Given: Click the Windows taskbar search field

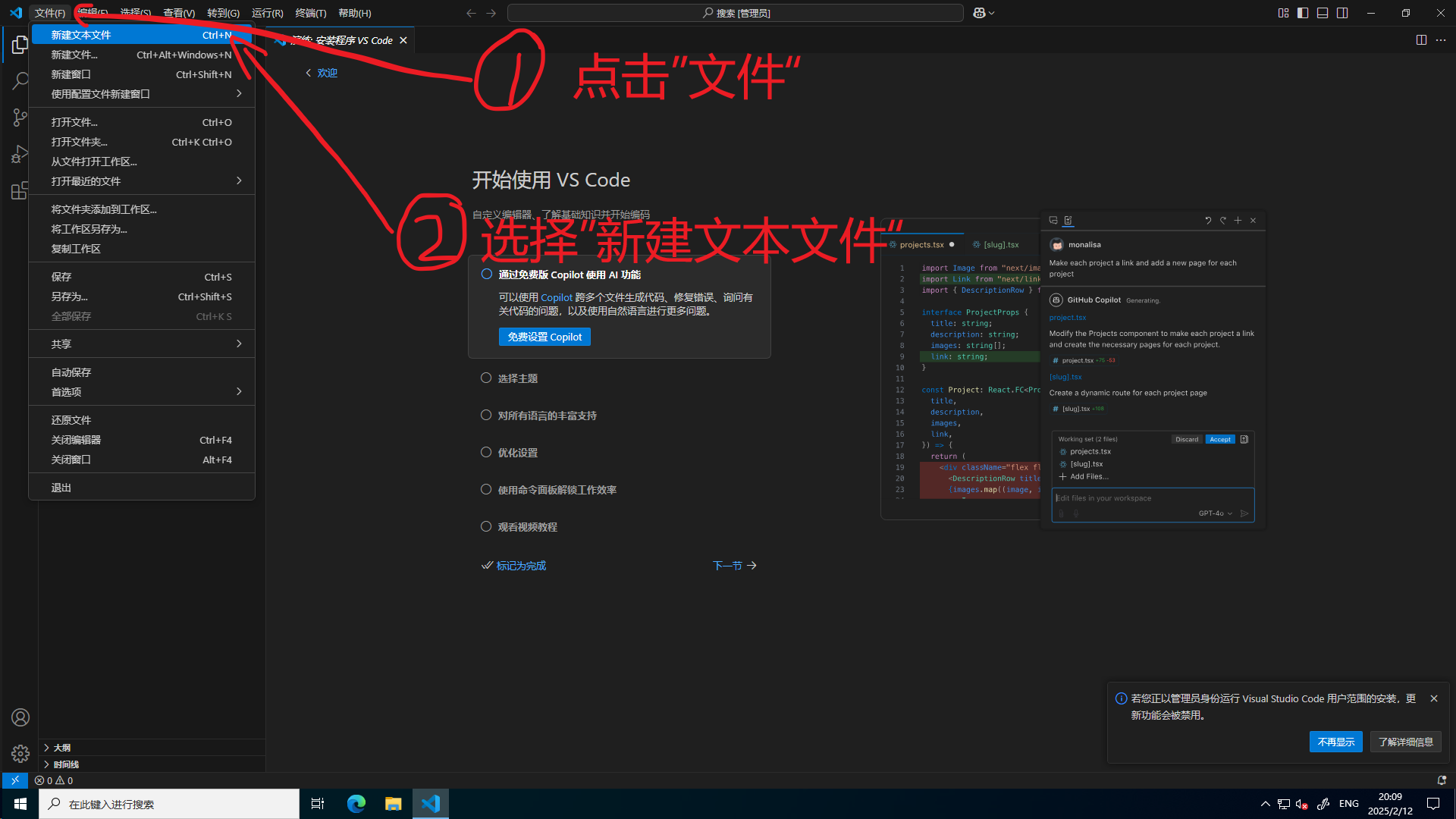Looking at the screenshot, I should pyautogui.click(x=169, y=804).
